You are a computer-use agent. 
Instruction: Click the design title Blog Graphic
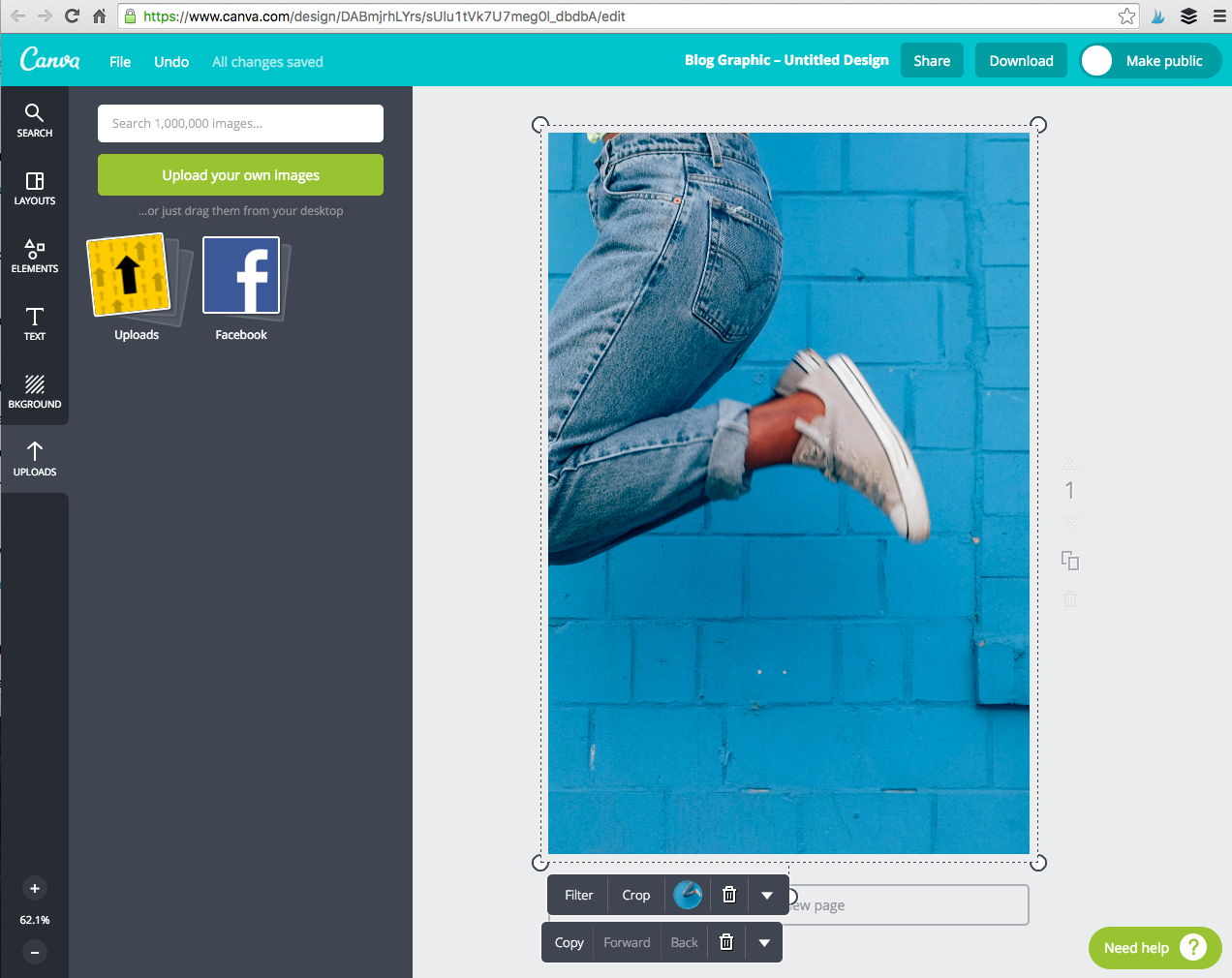pyautogui.click(x=786, y=60)
